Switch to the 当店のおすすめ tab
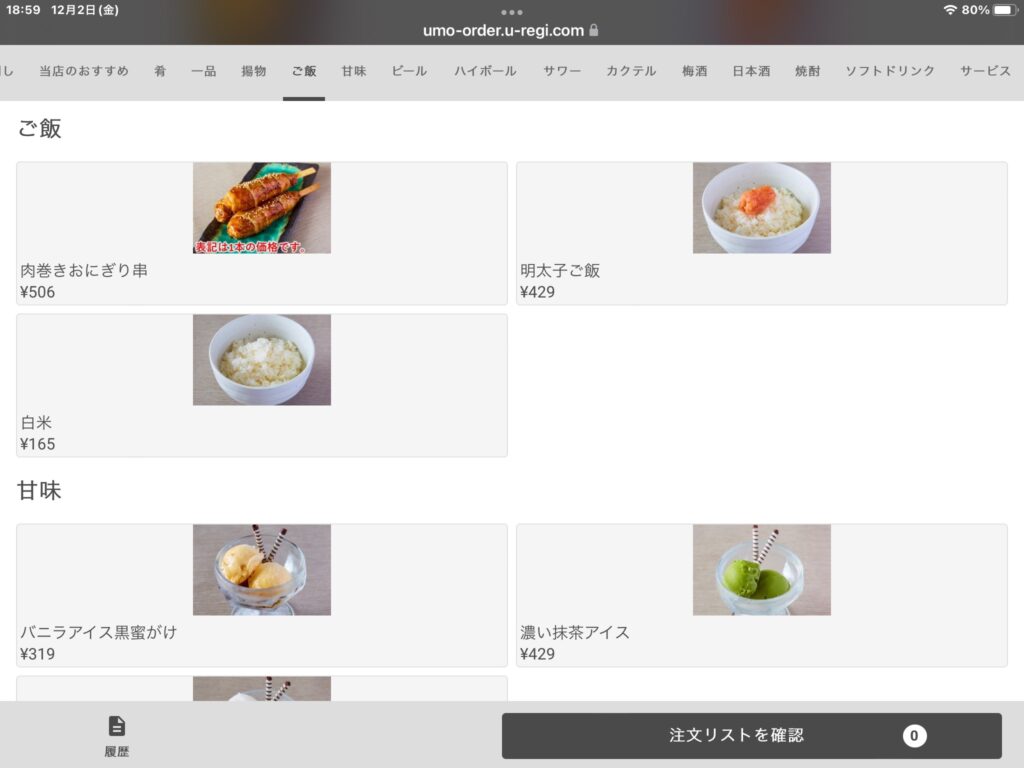1024x768 pixels. [84, 71]
